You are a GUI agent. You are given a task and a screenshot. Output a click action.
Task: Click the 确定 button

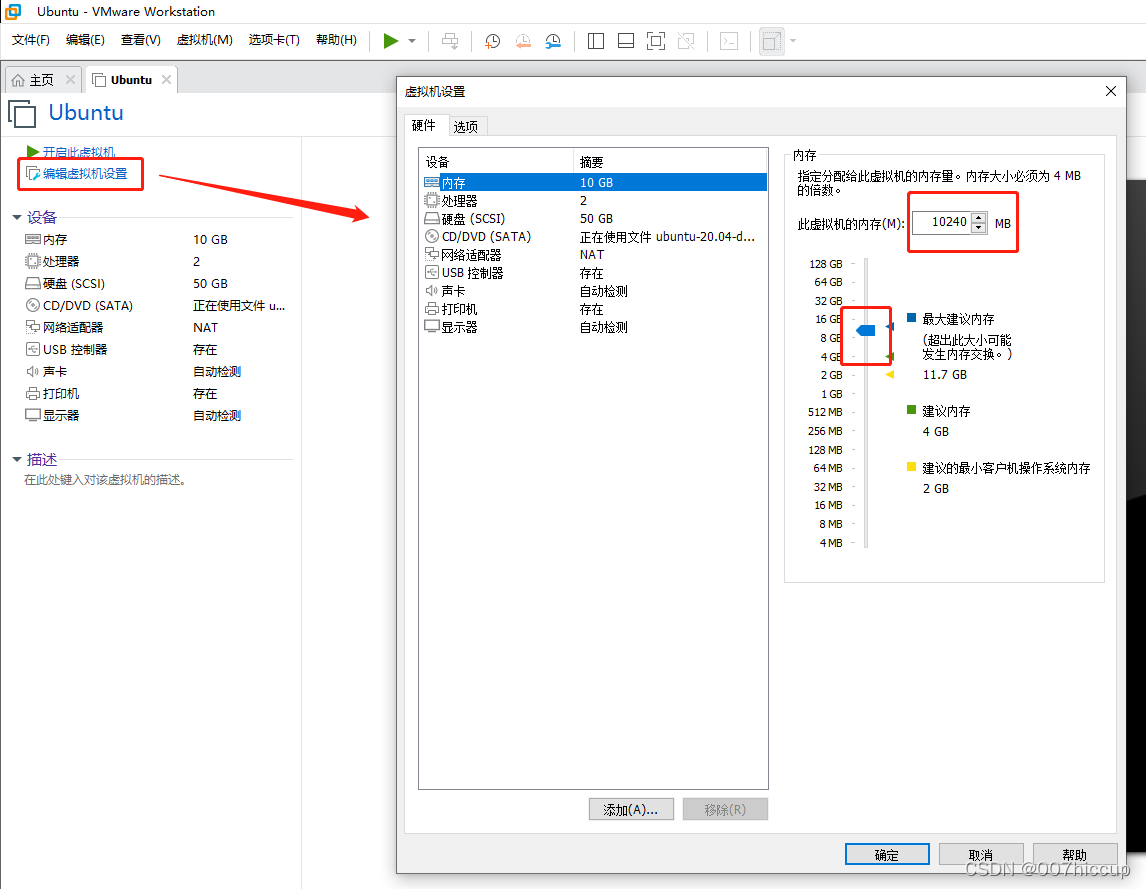[887, 855]
